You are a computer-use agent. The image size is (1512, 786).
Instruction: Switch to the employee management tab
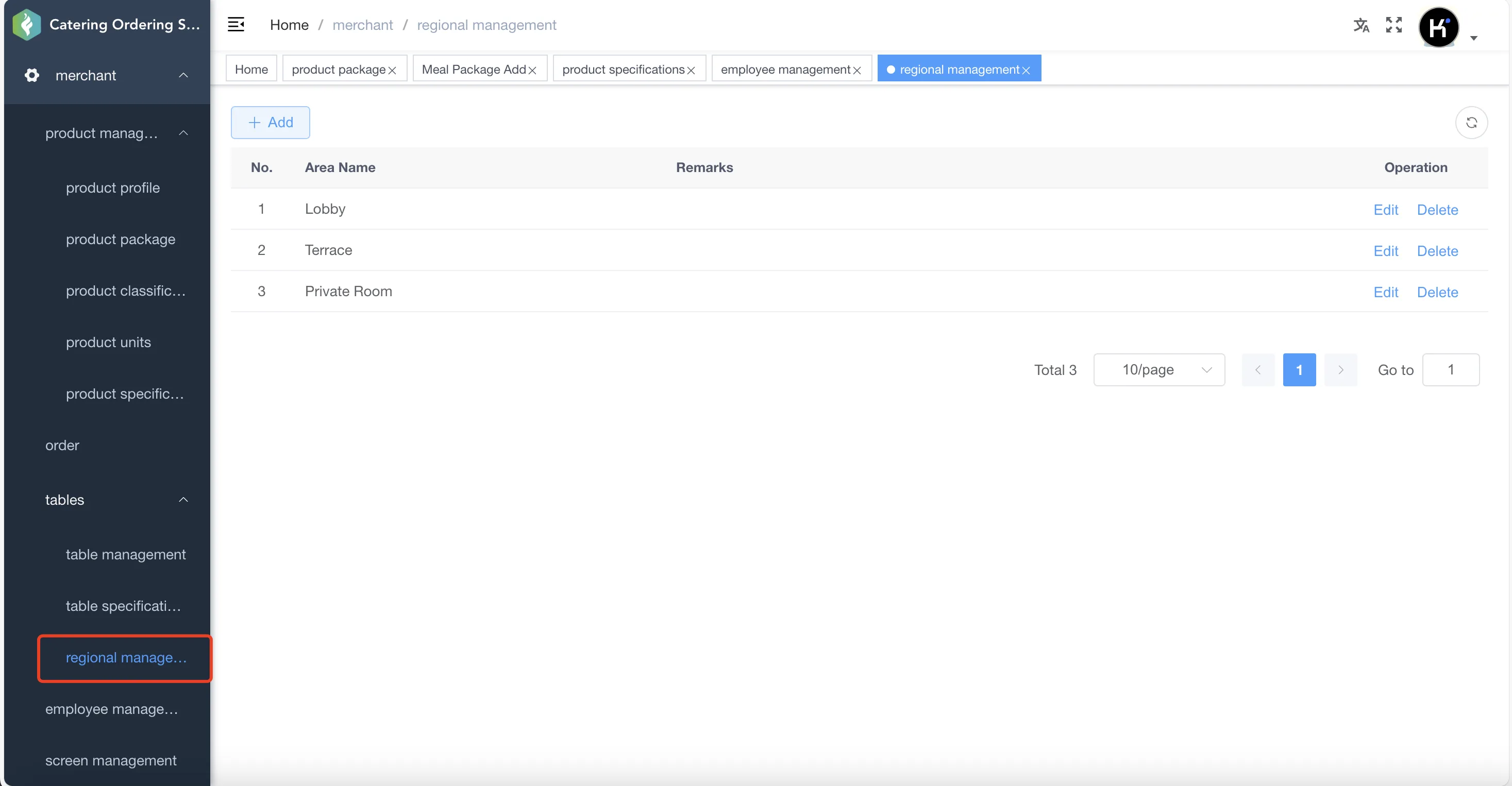[x=785, y=69]
